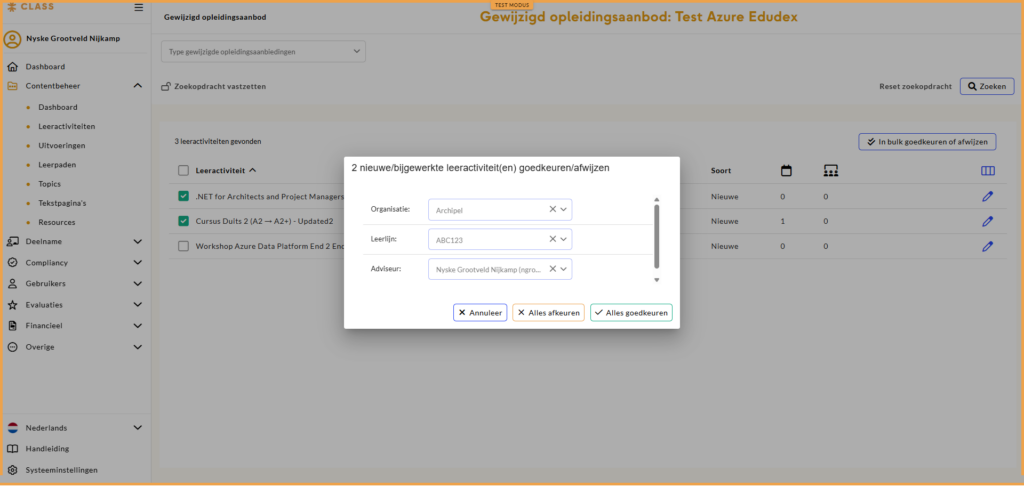Click the Alles goedkeuren button
The image size is (1024, 495).
631,313
